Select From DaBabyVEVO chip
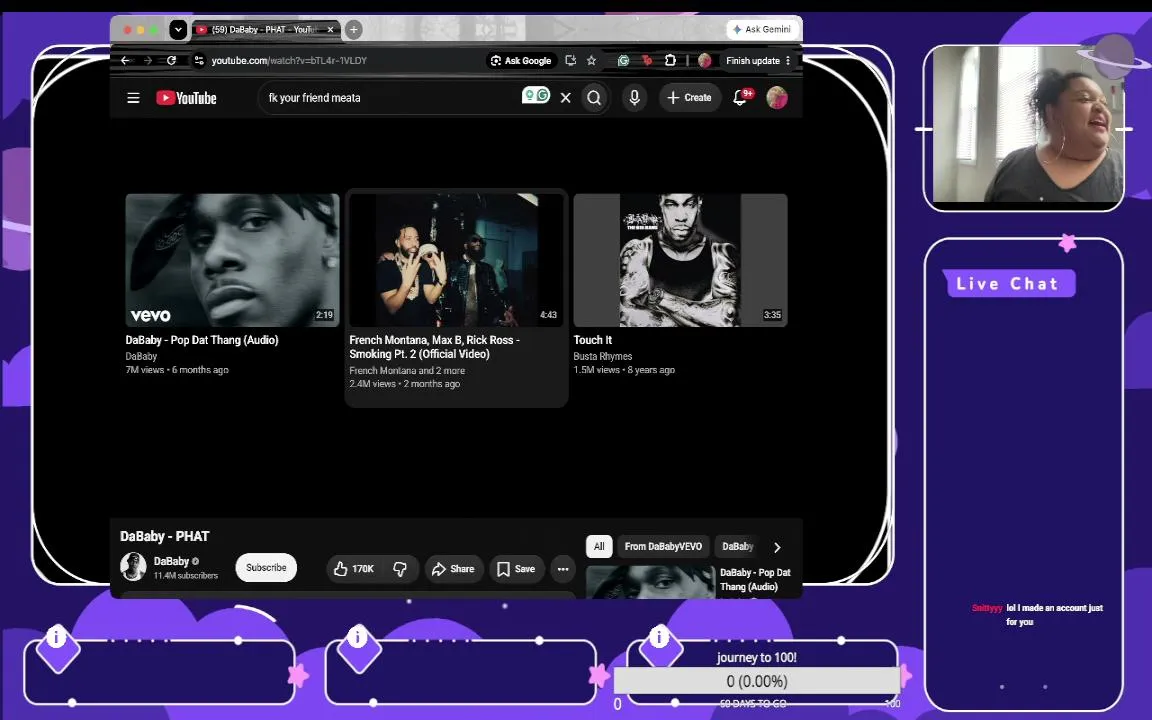Image resolution: width=1152 pixels, height=720 pixels. coord(663,547)
